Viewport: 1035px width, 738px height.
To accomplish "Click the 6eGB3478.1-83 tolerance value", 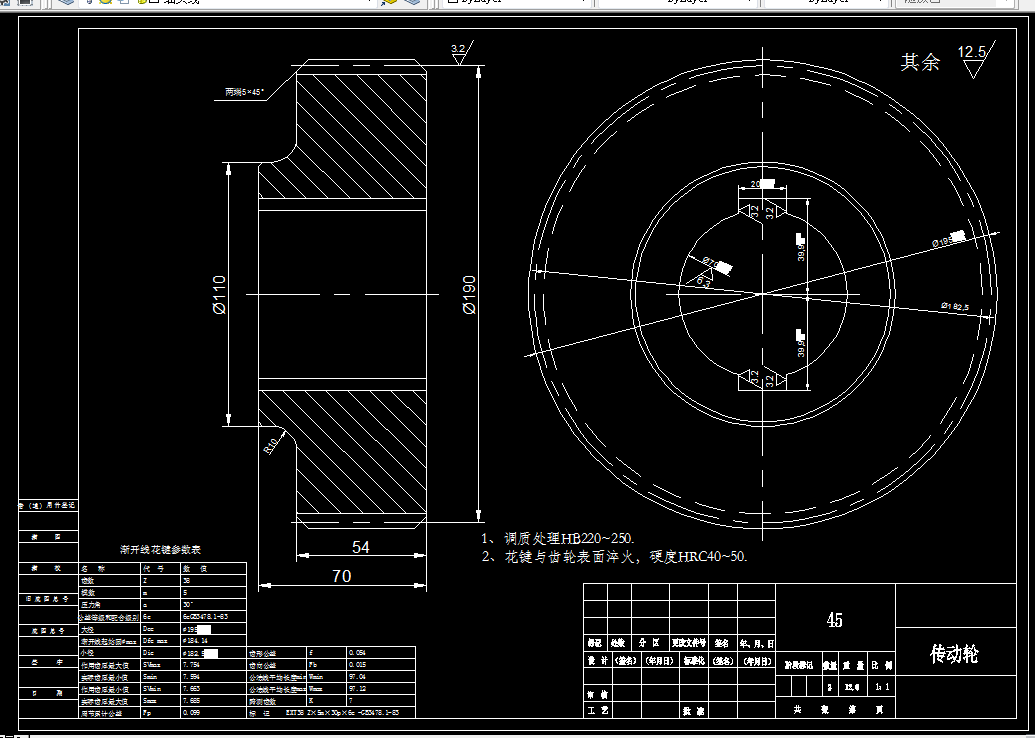I will [x=205, y=617].
